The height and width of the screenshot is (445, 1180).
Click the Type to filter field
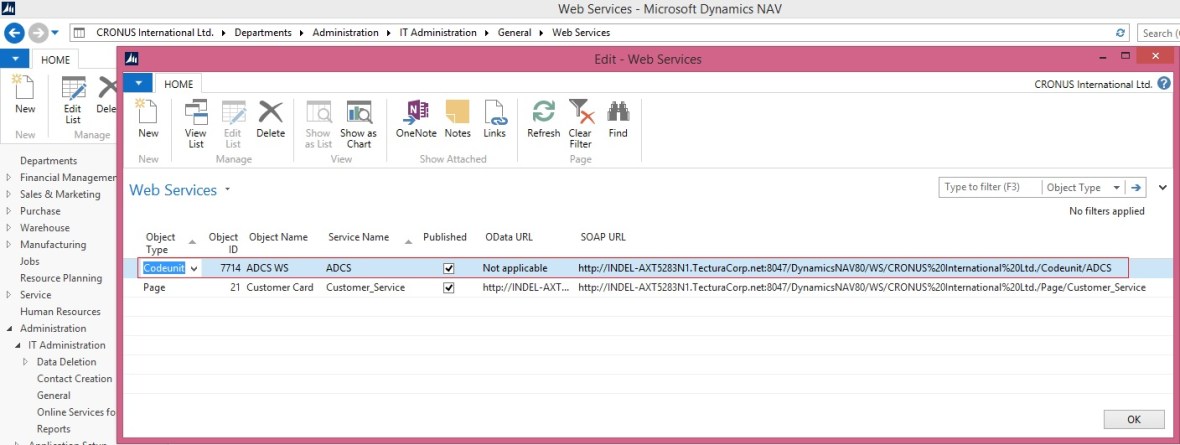click(988, 187)
